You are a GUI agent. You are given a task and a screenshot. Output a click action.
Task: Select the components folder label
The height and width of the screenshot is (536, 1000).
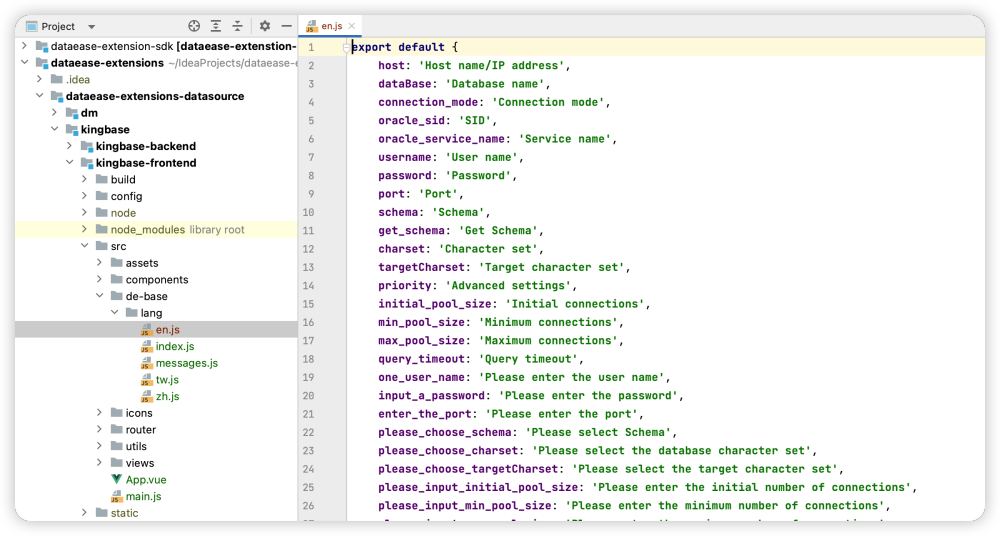157,279
